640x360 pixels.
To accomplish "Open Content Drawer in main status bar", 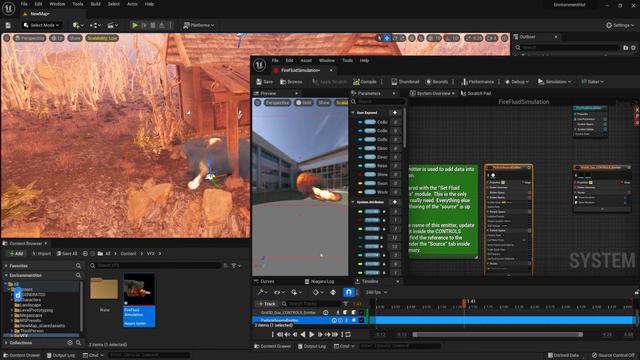I will click(x=21, y=355).
